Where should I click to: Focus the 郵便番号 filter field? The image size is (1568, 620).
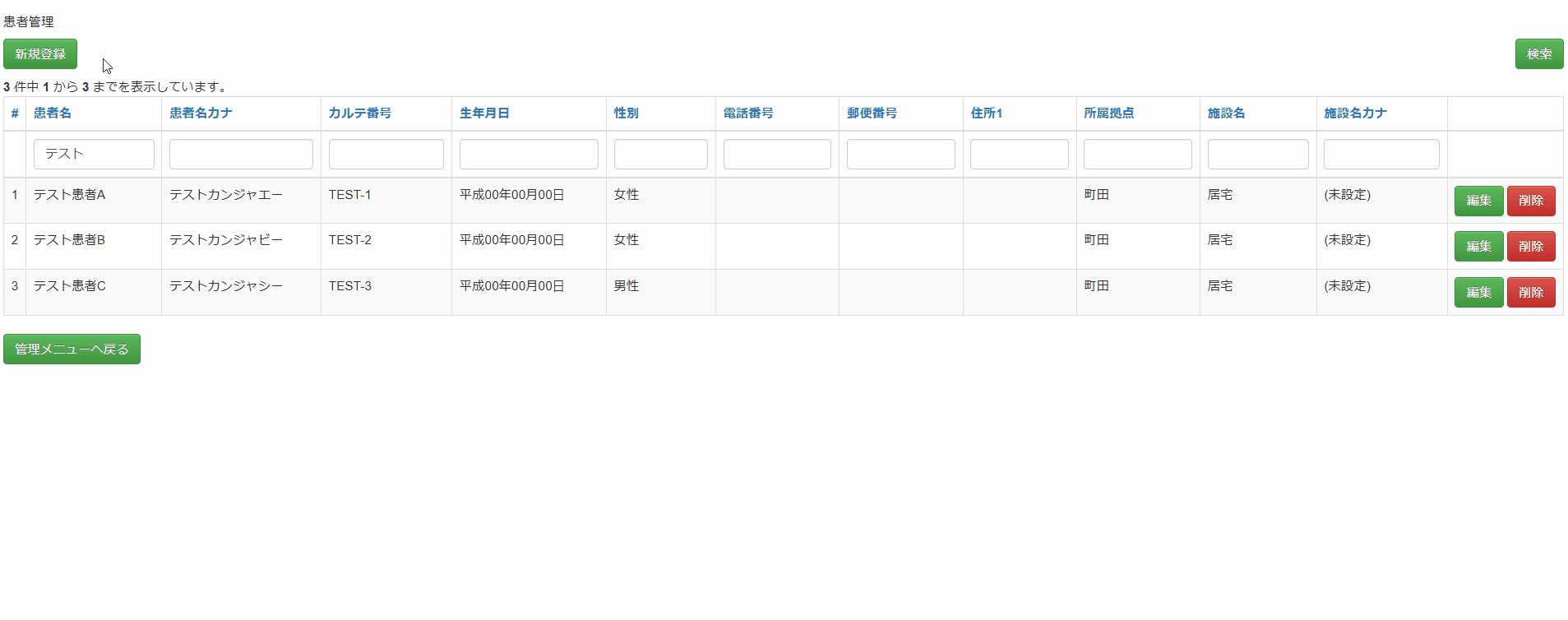(901, 155)
